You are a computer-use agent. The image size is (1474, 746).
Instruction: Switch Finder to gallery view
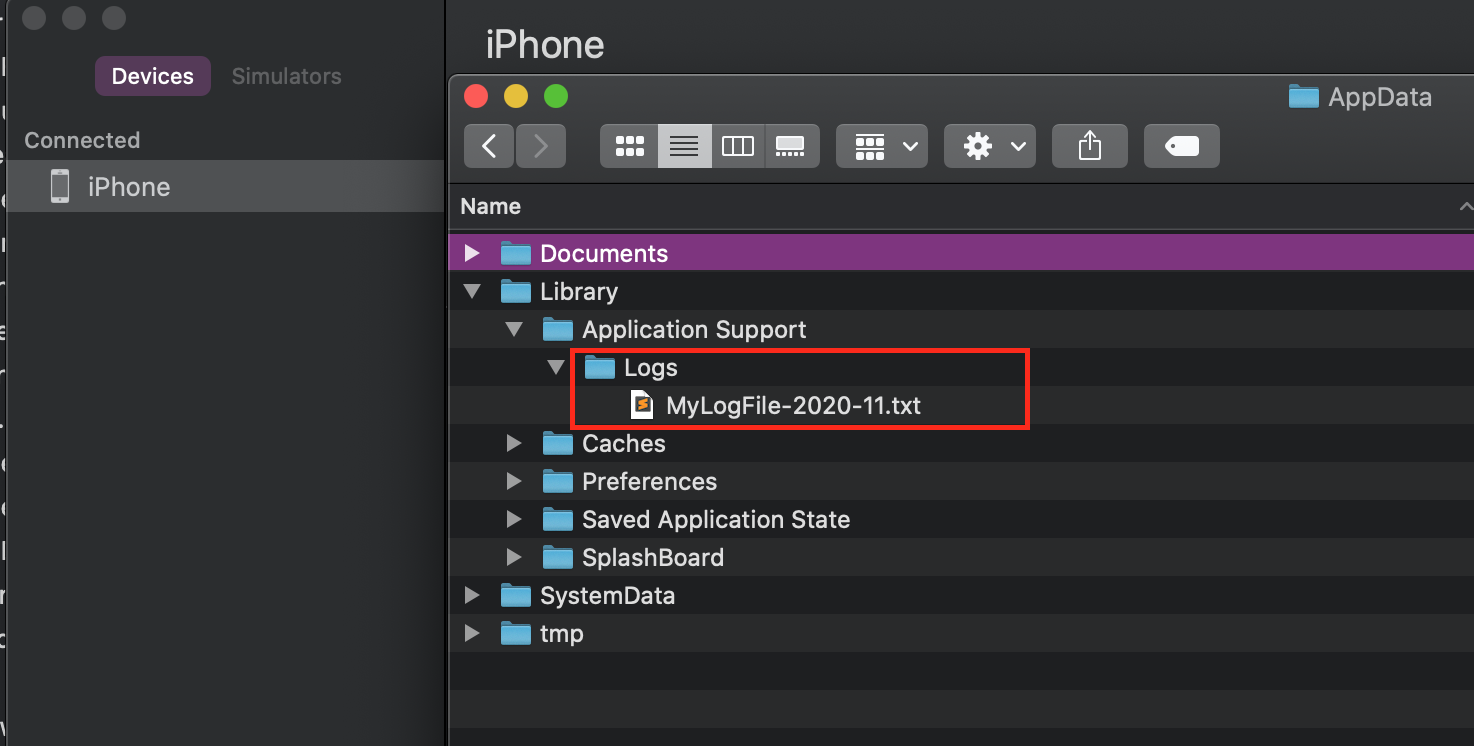pyautogui.click(x=792, y=146)
